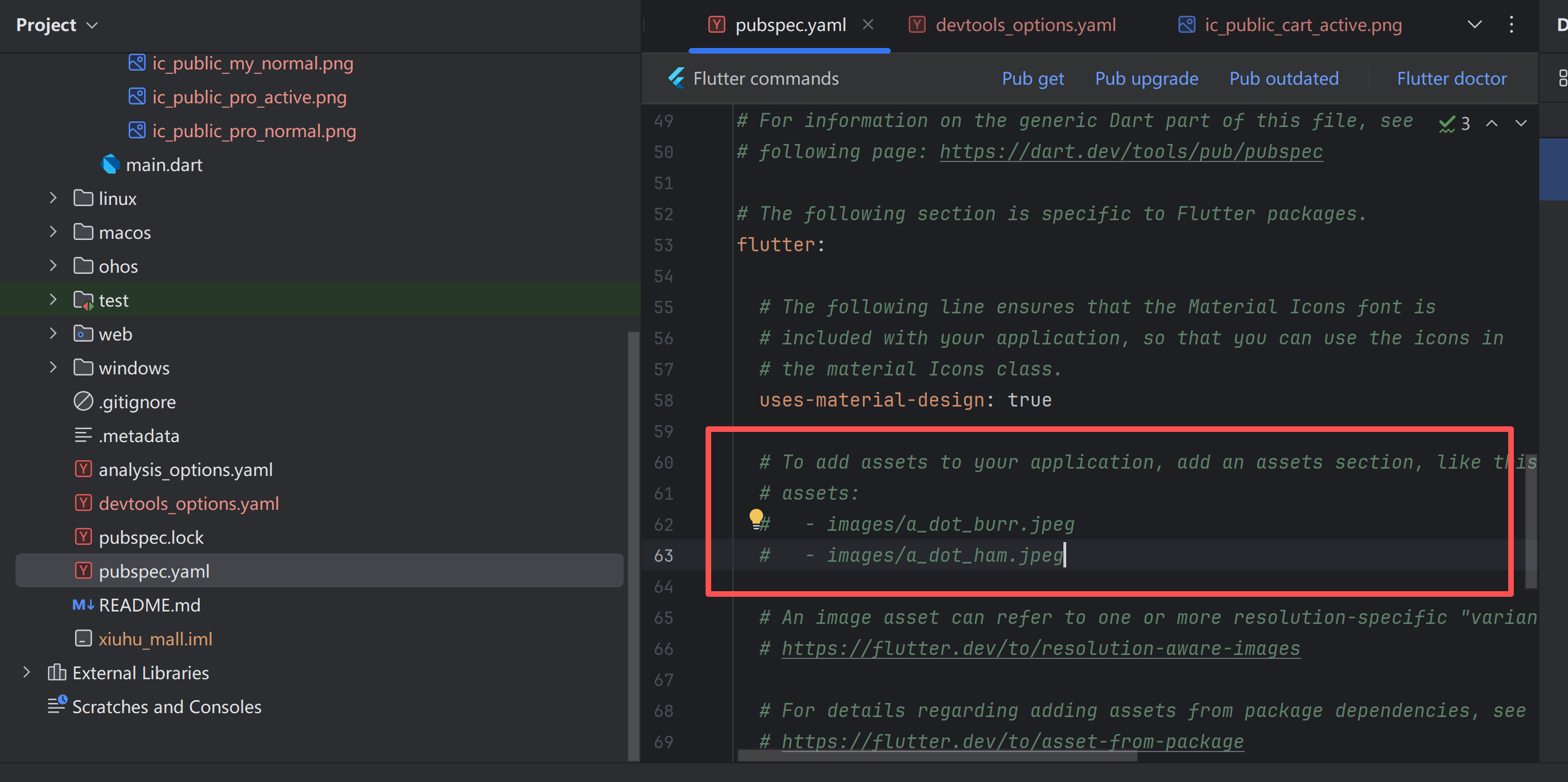The height and width of the screenshot is (782, 1568).
Task: Jump to previous highlighted problem arrow
Action: click(x=1491, y=123)
